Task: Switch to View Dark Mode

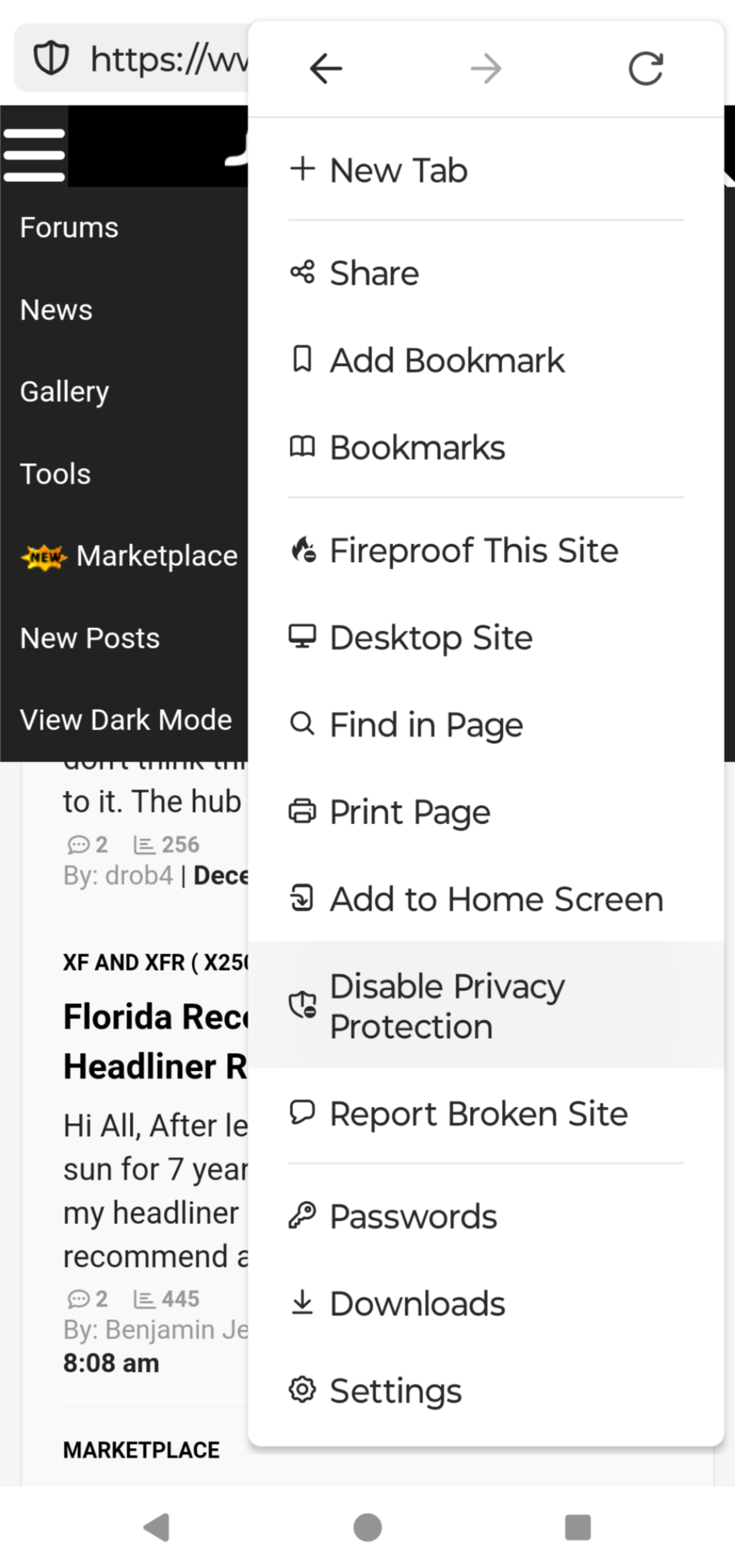Action: coord(125,720)
